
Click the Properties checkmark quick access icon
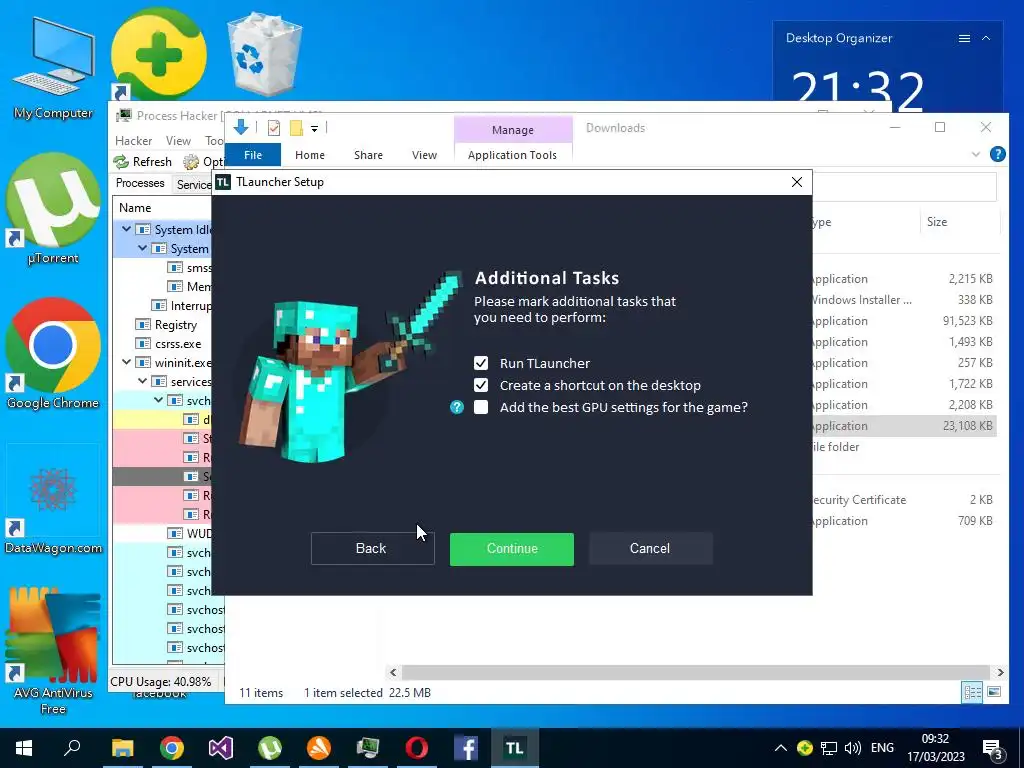point(274,128)
